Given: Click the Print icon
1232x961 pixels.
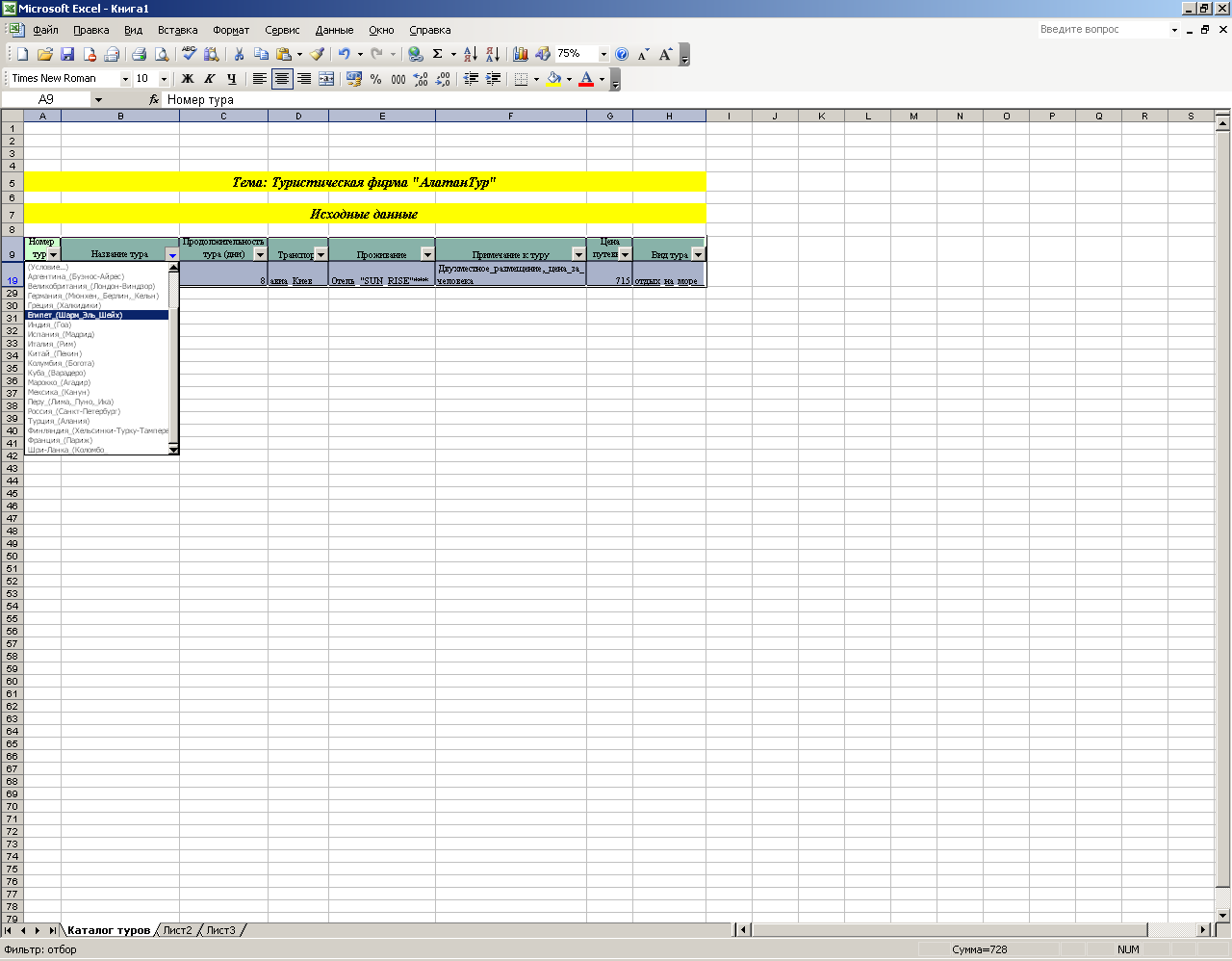Looking at the screenshot, I should pyautogui.click(x=139, y=55).
